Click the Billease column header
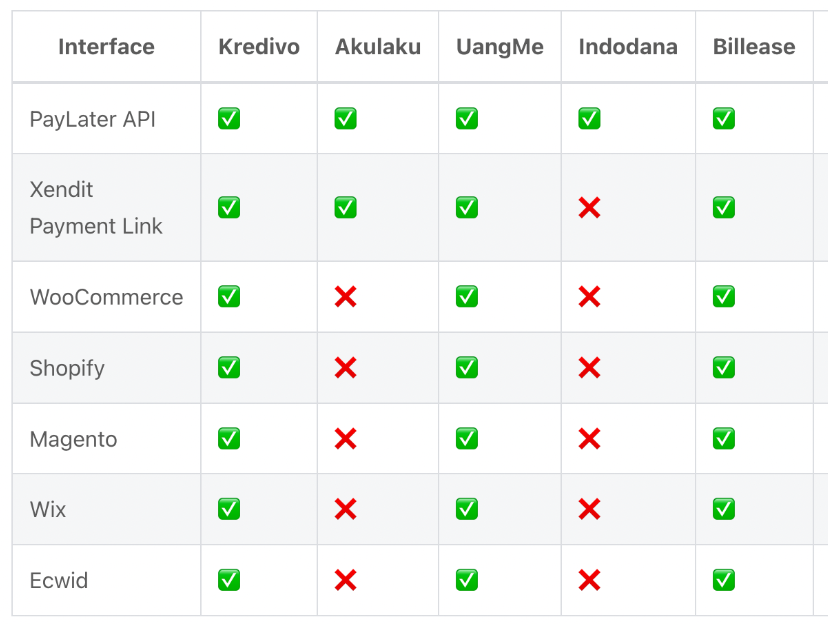 tap(754, 47)
